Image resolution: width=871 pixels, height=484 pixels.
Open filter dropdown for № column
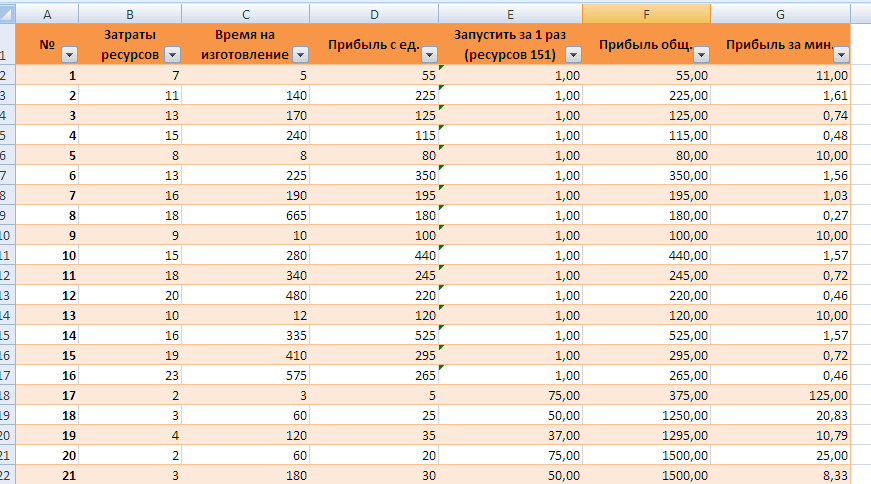tap(69, 54)
